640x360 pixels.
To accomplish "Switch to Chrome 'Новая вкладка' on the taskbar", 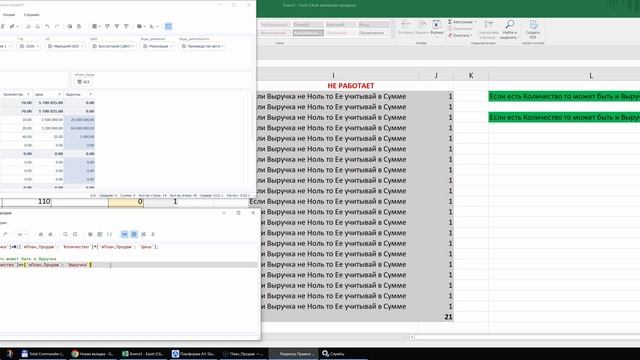I will pos(92,353).
